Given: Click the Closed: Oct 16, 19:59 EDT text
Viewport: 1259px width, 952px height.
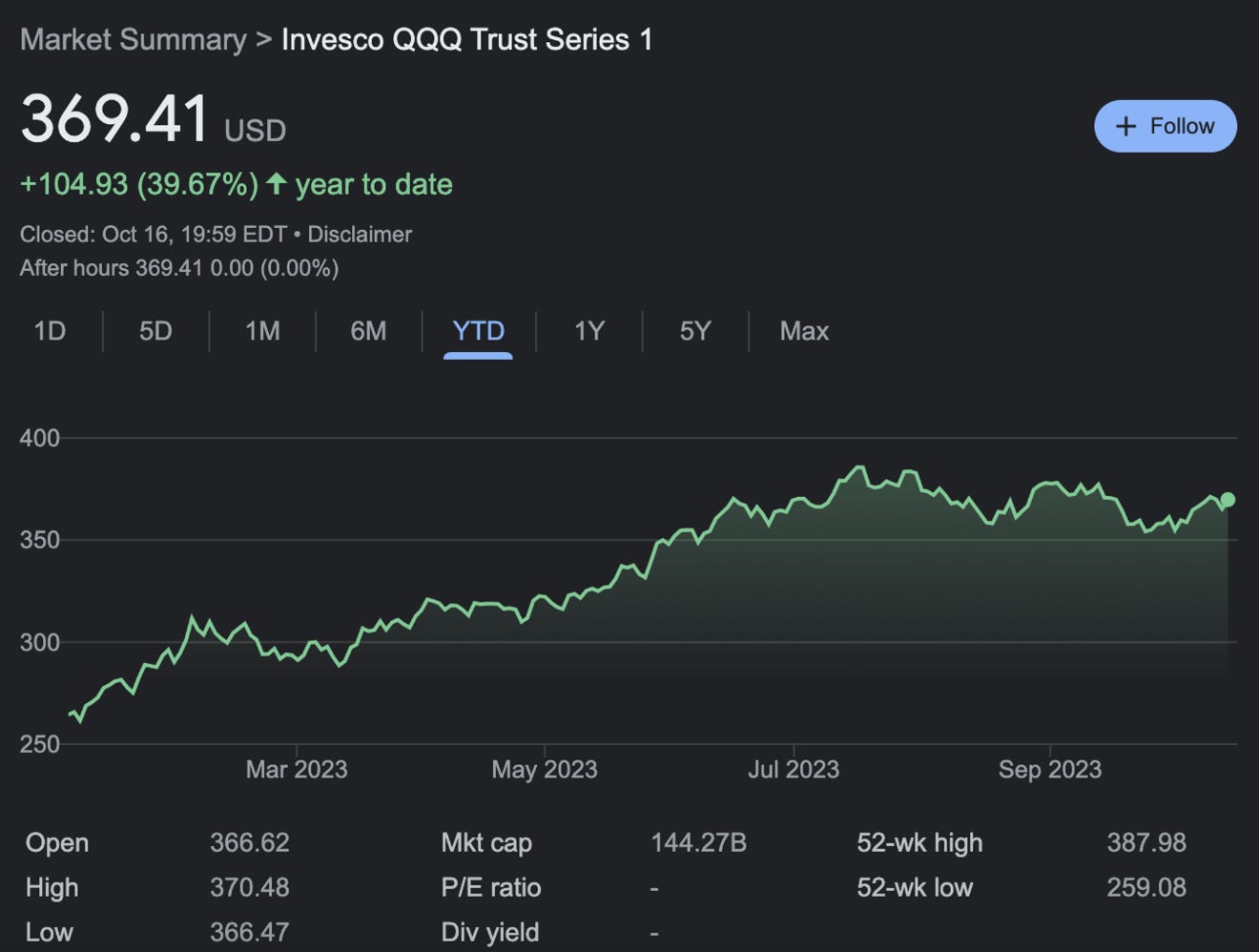Looking at the screenshot, I should (154, 234).
